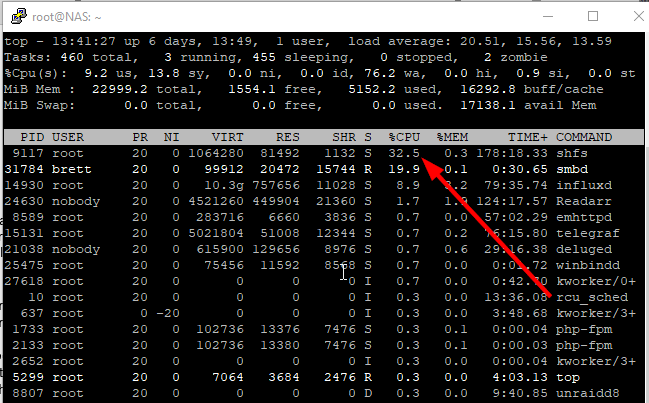Minimize the root@NAS terminal window
The height and width of the screenshot is (403, 649).
click(548, 17)
